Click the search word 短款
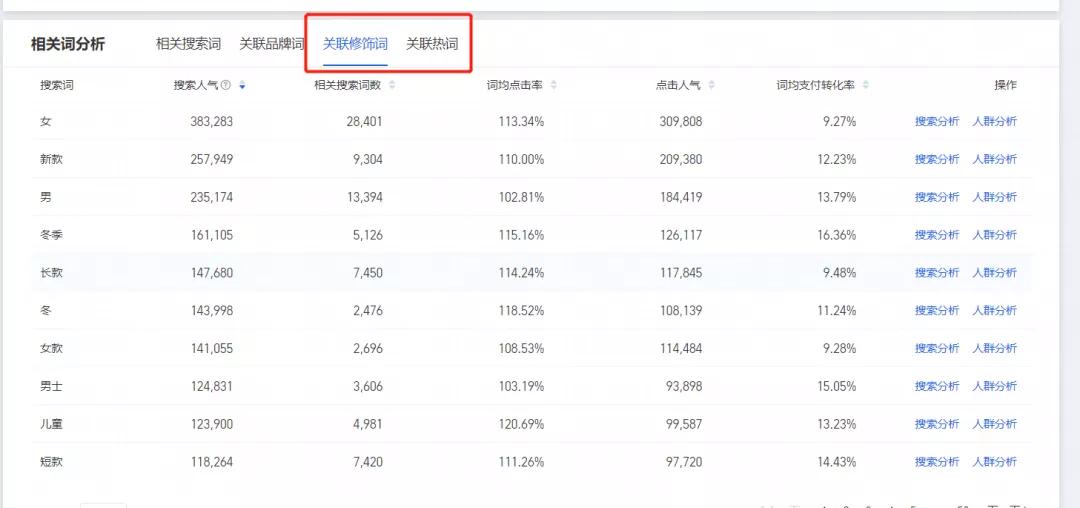1080x508 pixels. click(52, 463)
